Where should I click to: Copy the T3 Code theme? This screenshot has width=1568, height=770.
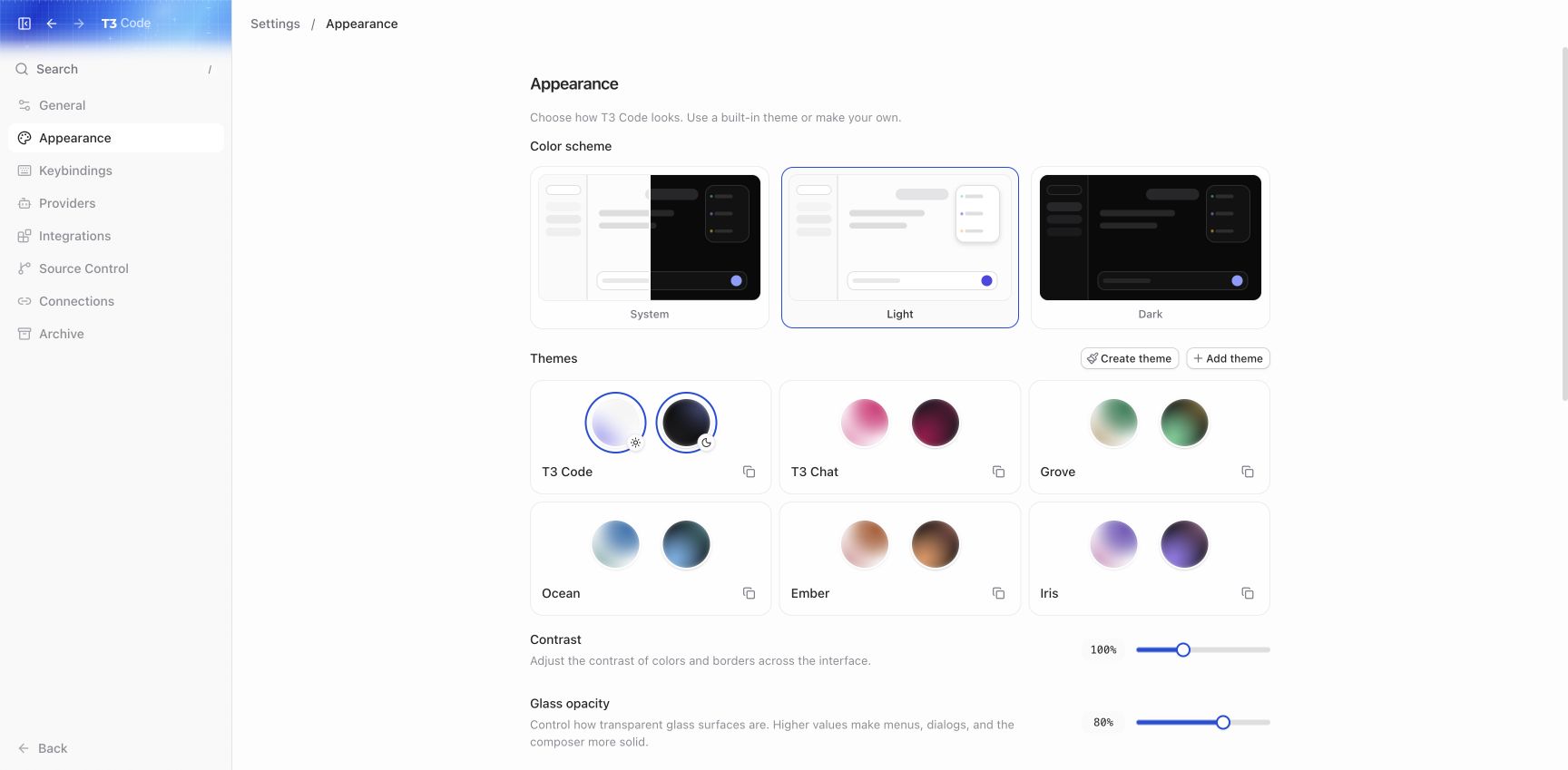click(x=749, y=472)
